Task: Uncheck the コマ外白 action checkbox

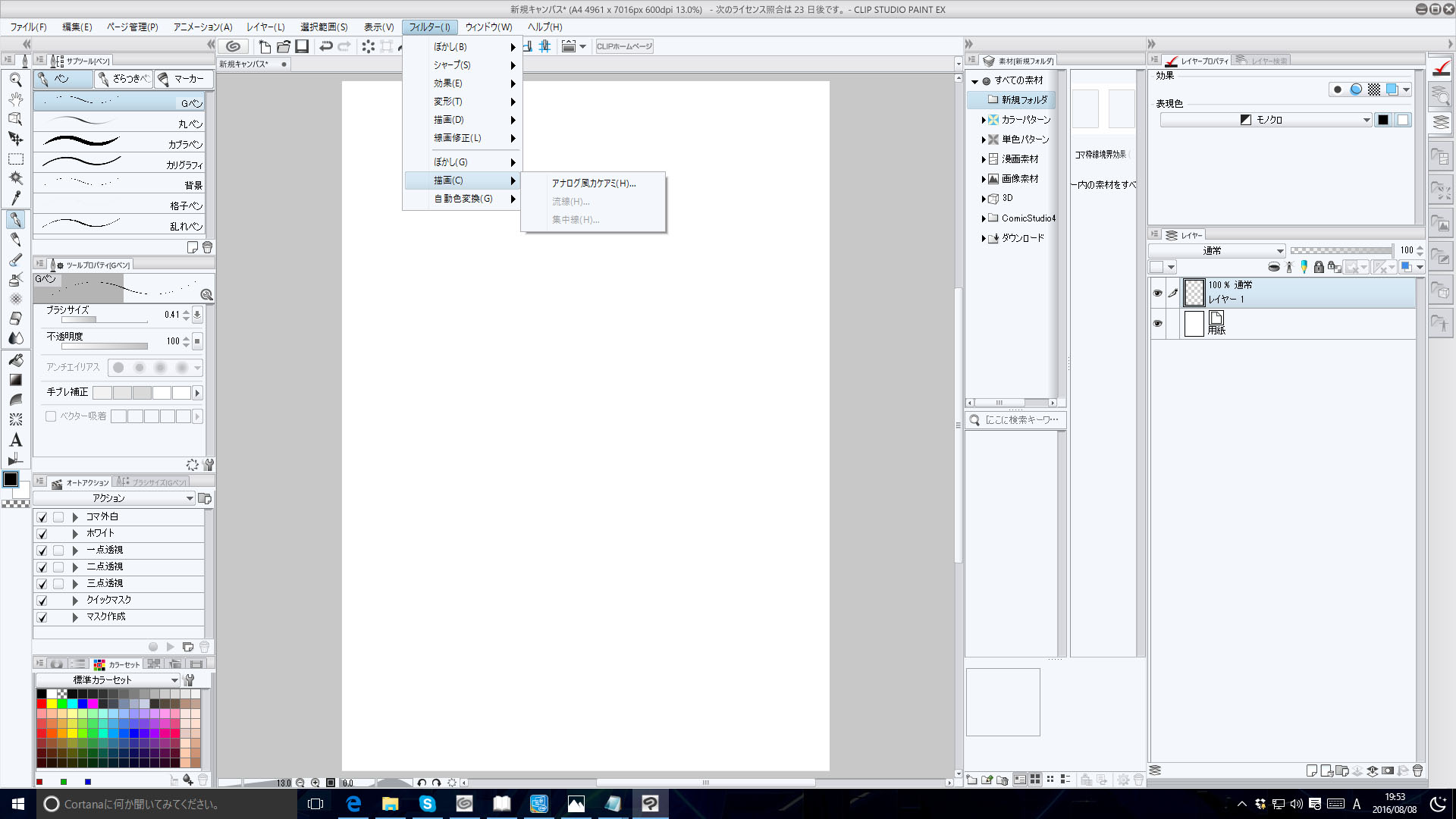Action: coord(42,517)
